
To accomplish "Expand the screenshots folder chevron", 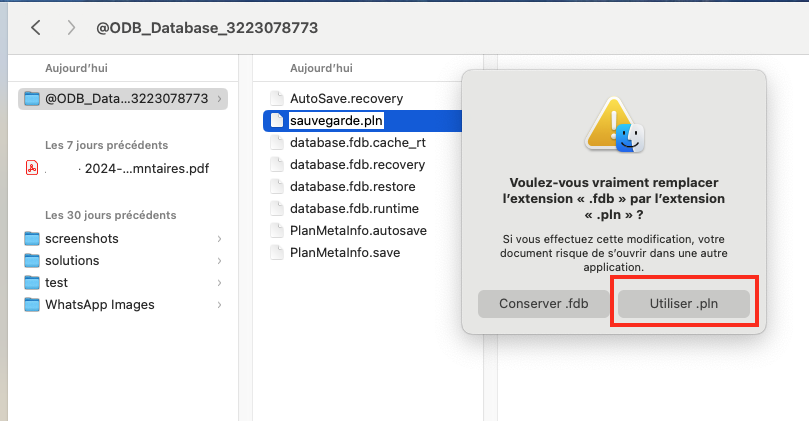I will pyautogui.click(x=219, y=239).
